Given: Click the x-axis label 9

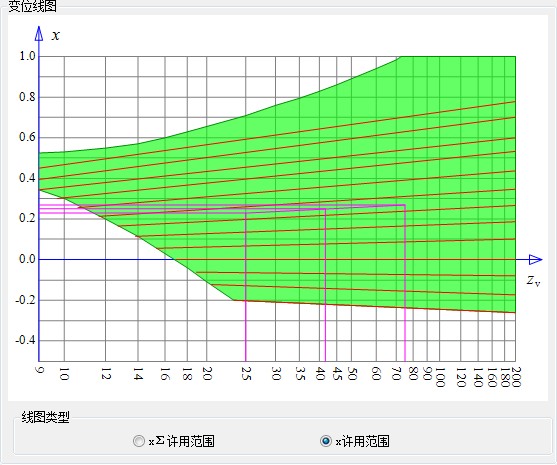Looking at the screenshot, I should [x=39, y=370].
